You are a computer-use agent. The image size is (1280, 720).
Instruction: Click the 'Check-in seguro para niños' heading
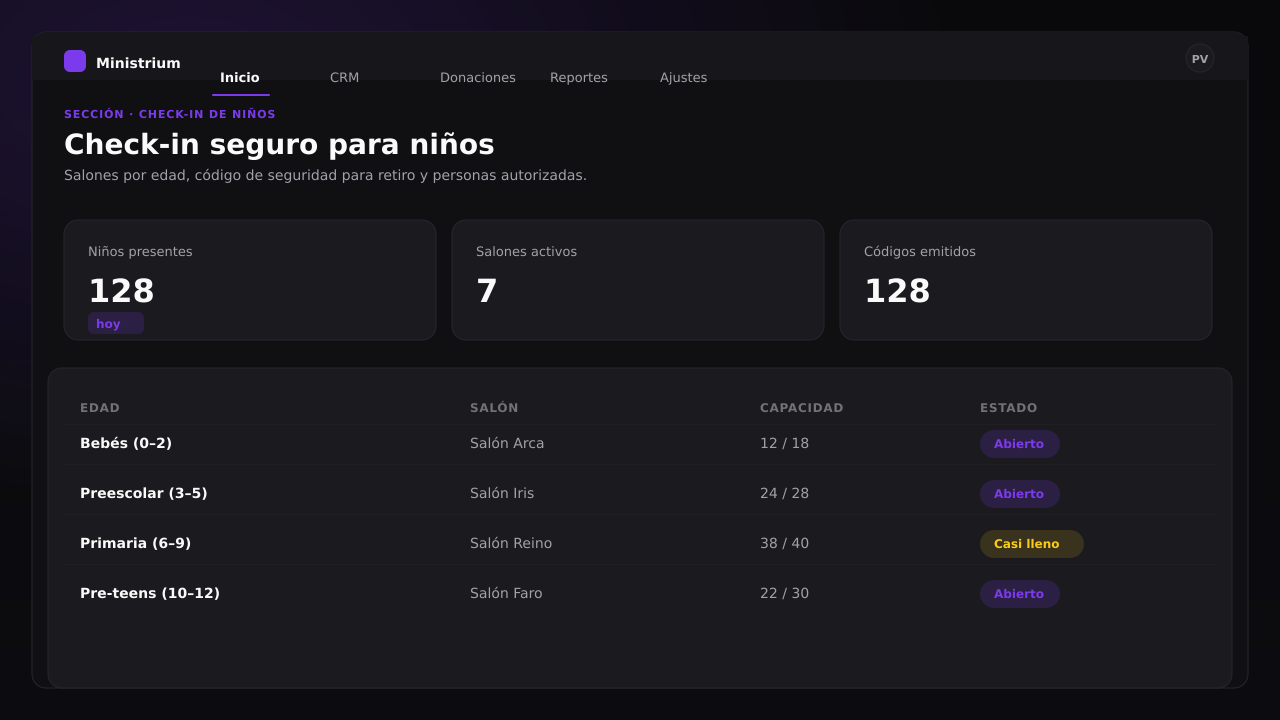[x=279, y=145]
